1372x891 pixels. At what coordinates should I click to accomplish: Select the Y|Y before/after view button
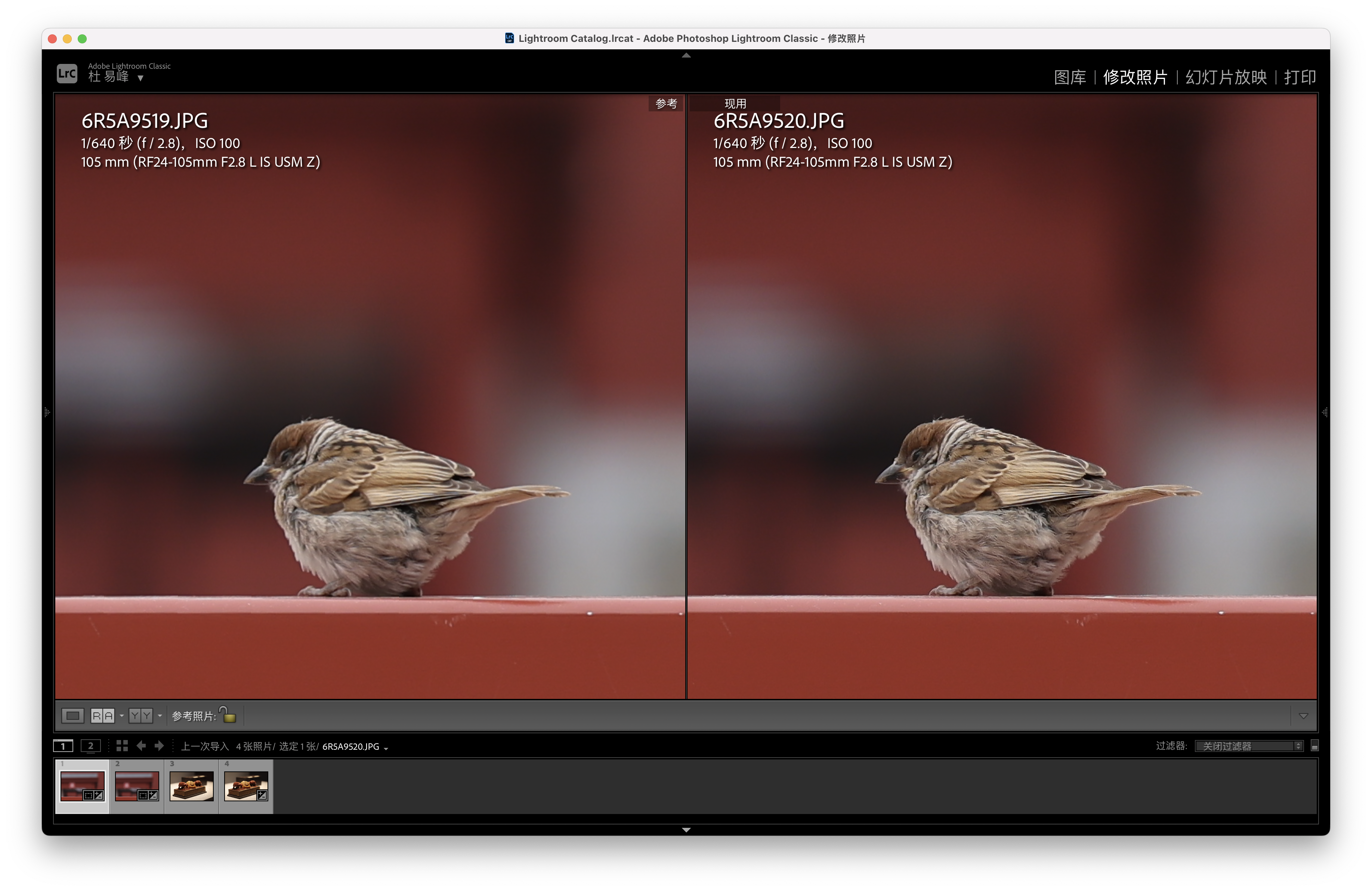[x=140, y=716]
